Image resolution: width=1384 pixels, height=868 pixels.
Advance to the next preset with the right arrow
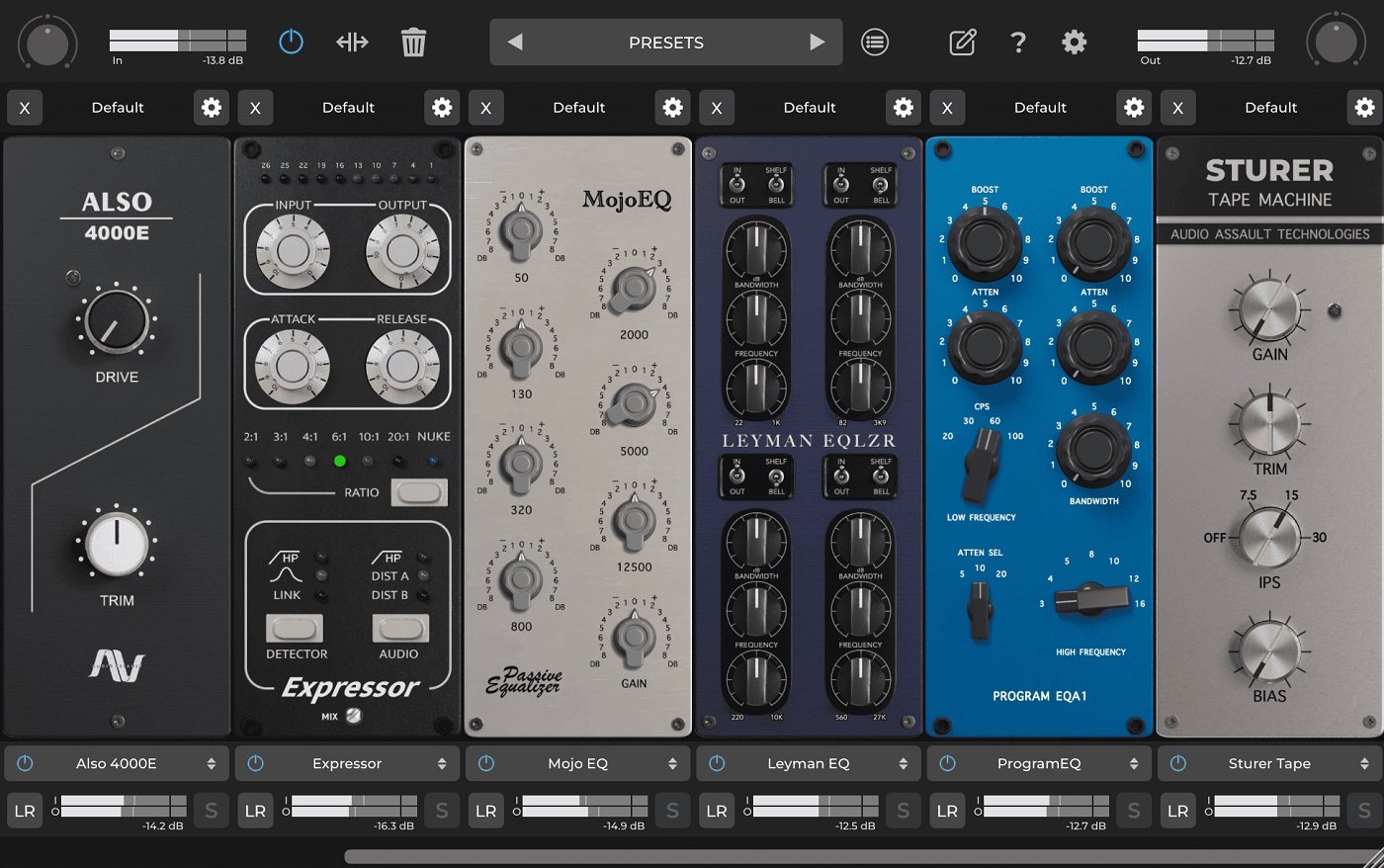pos(817,42)
